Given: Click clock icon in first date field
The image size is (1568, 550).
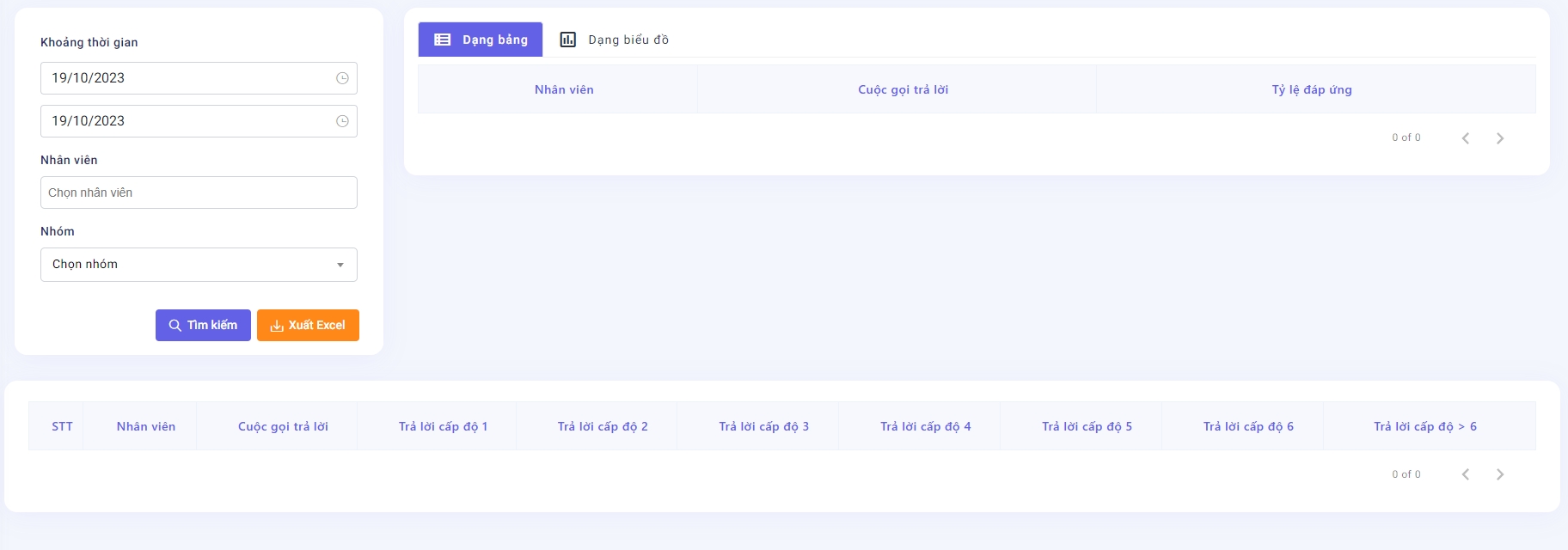Looking at the screenshot, I should [342, 78].
